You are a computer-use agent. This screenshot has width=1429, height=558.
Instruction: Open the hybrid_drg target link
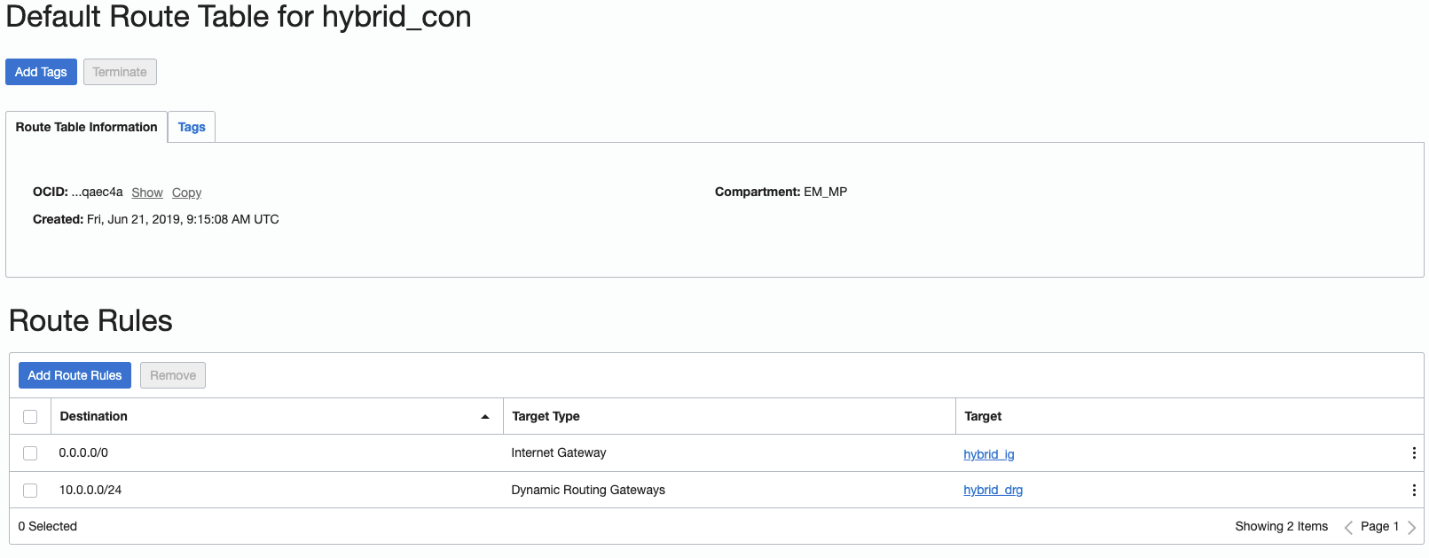coord(993,490)
